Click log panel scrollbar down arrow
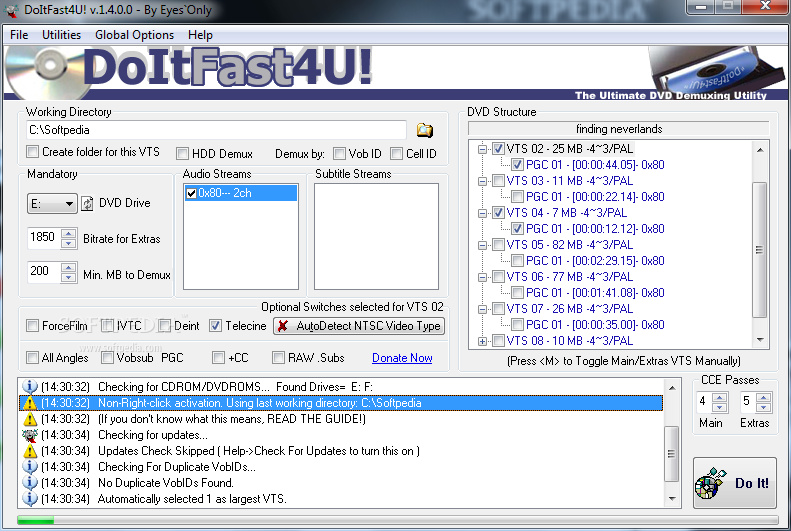This screenshot has height=531, width=791. 671,499
